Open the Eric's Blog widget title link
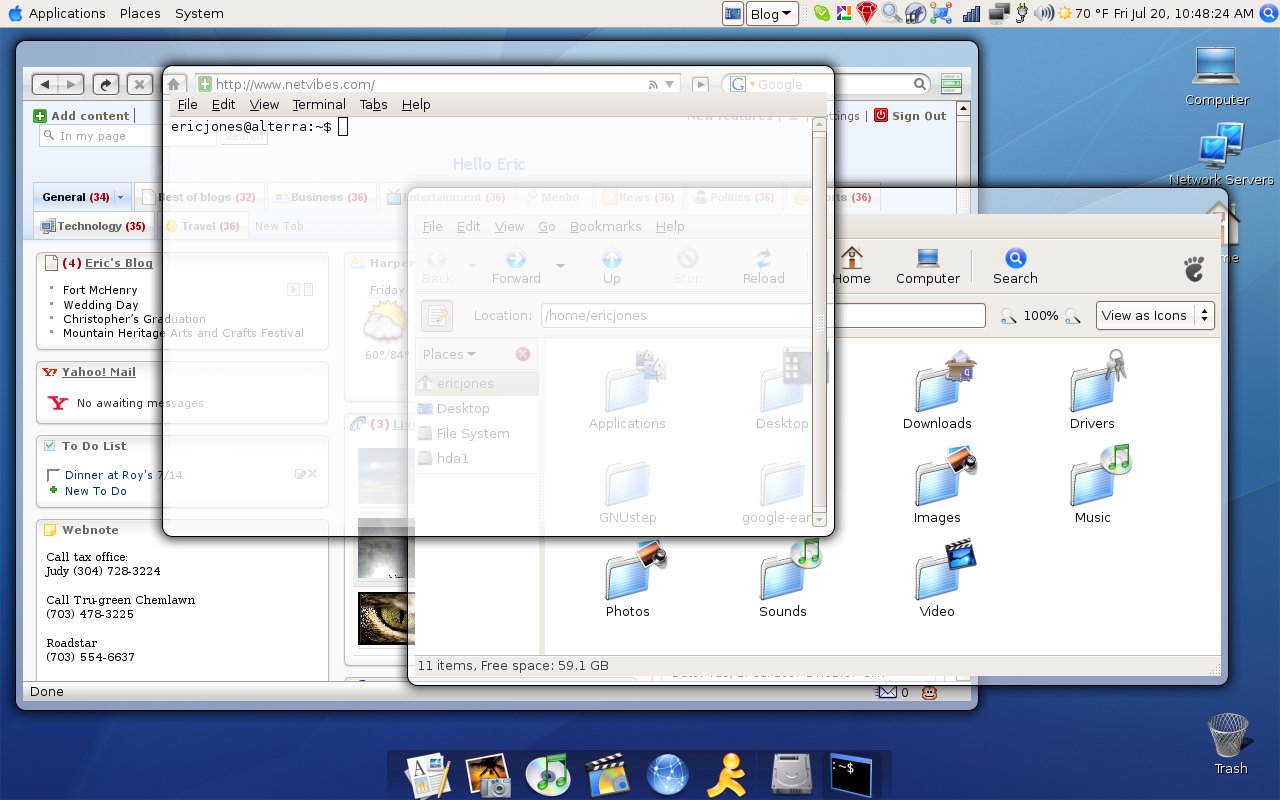This screenshot has height=800, width=1280. click(x=118, y=263)
